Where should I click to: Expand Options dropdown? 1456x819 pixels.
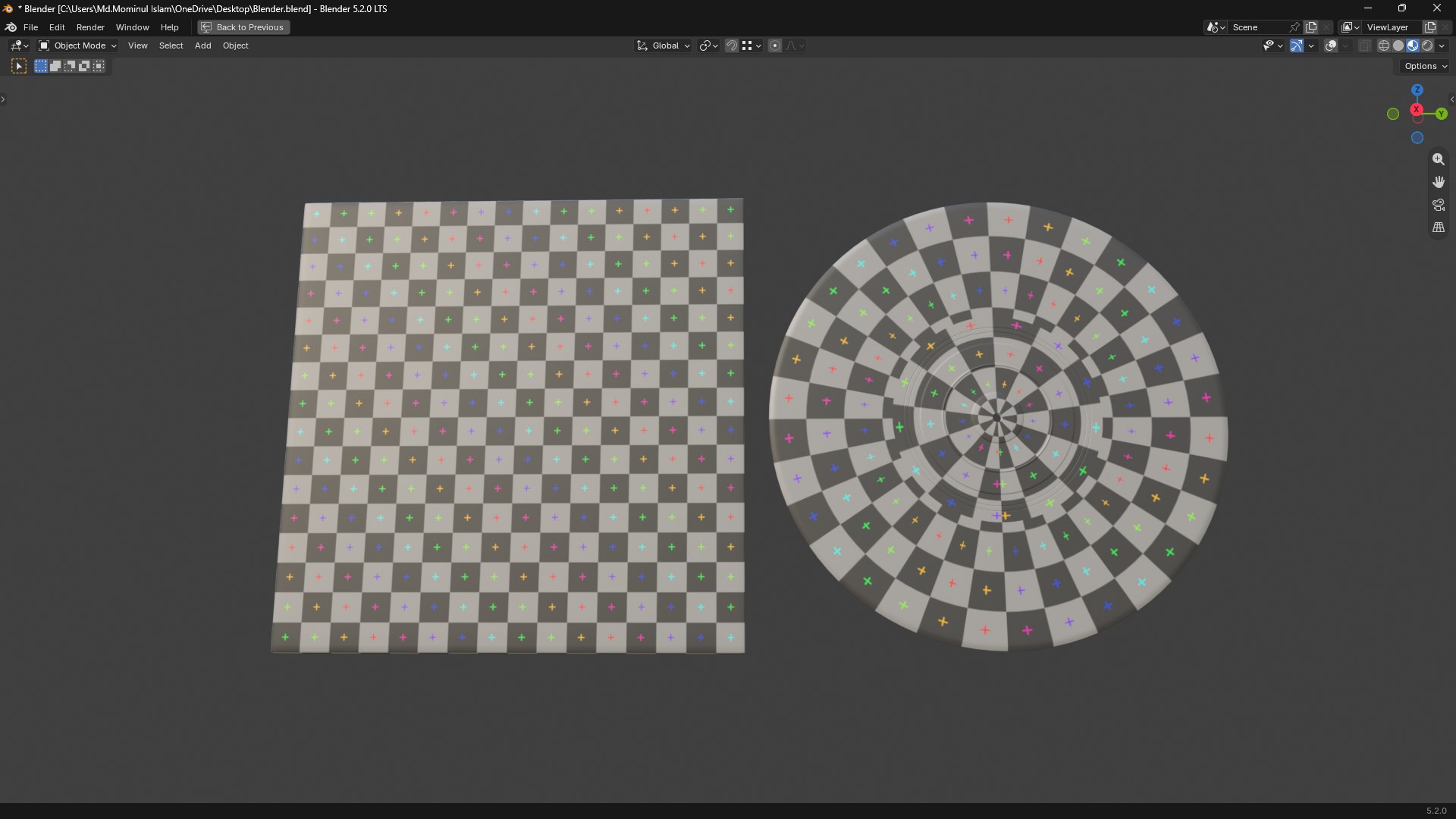pos(1426,67)
